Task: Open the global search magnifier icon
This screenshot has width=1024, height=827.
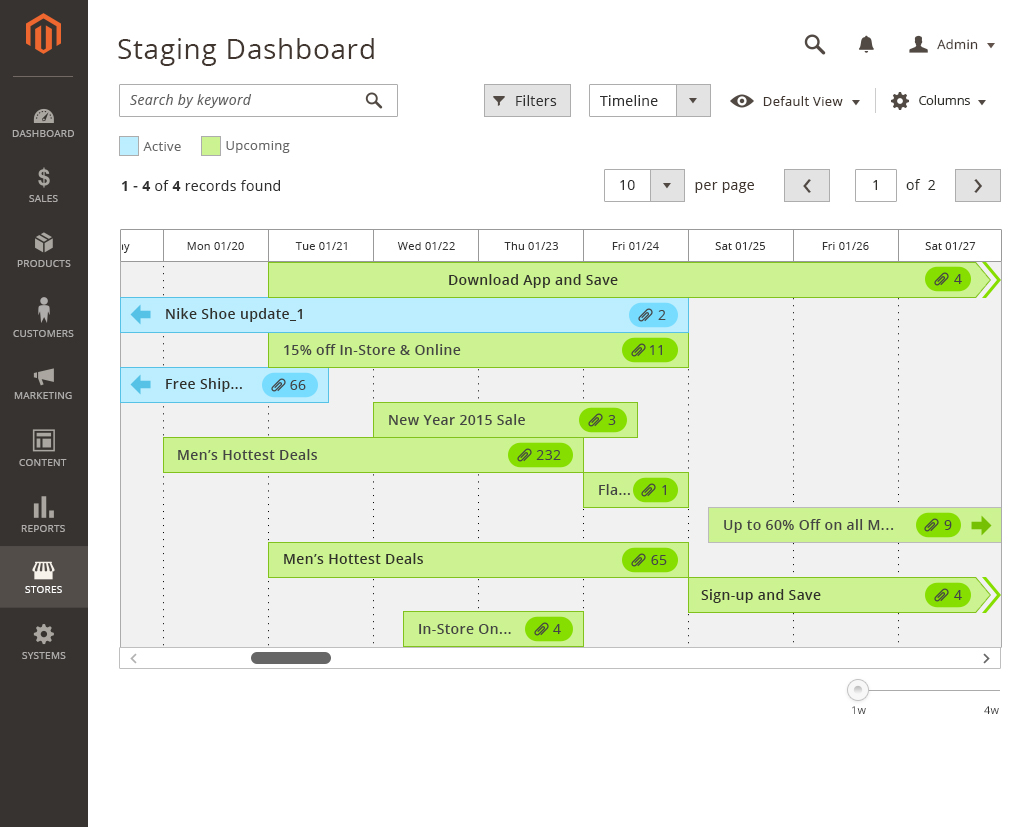Action: [815, 44]
